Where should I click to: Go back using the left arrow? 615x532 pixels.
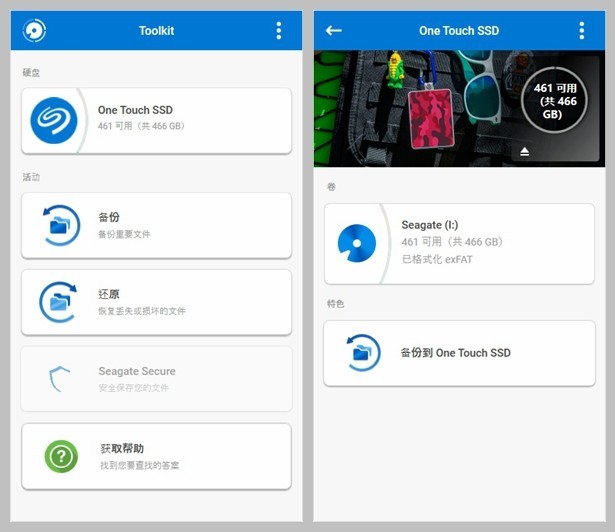334,31
